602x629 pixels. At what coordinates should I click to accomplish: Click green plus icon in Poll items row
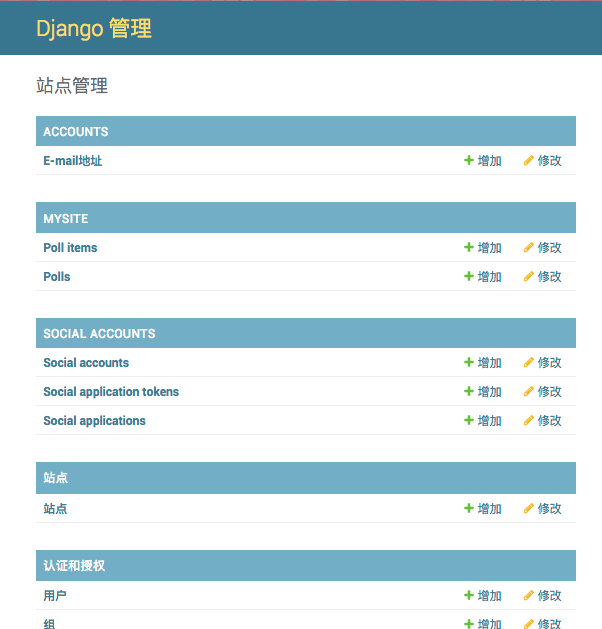pos(468,247)
